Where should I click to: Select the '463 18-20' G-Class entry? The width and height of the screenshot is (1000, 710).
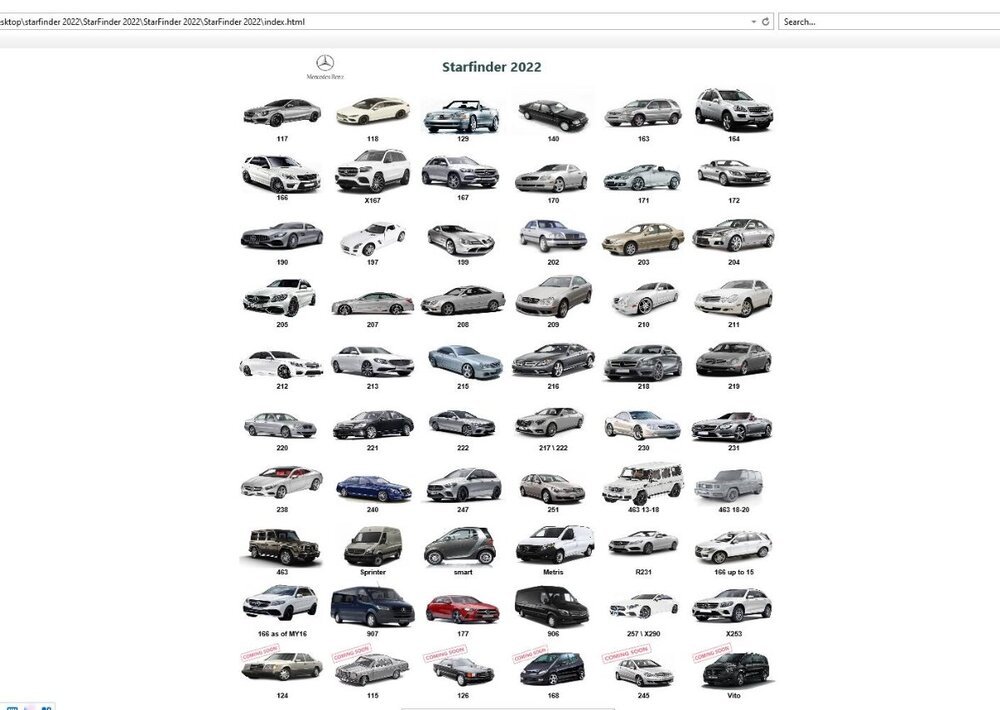point(733,509)
